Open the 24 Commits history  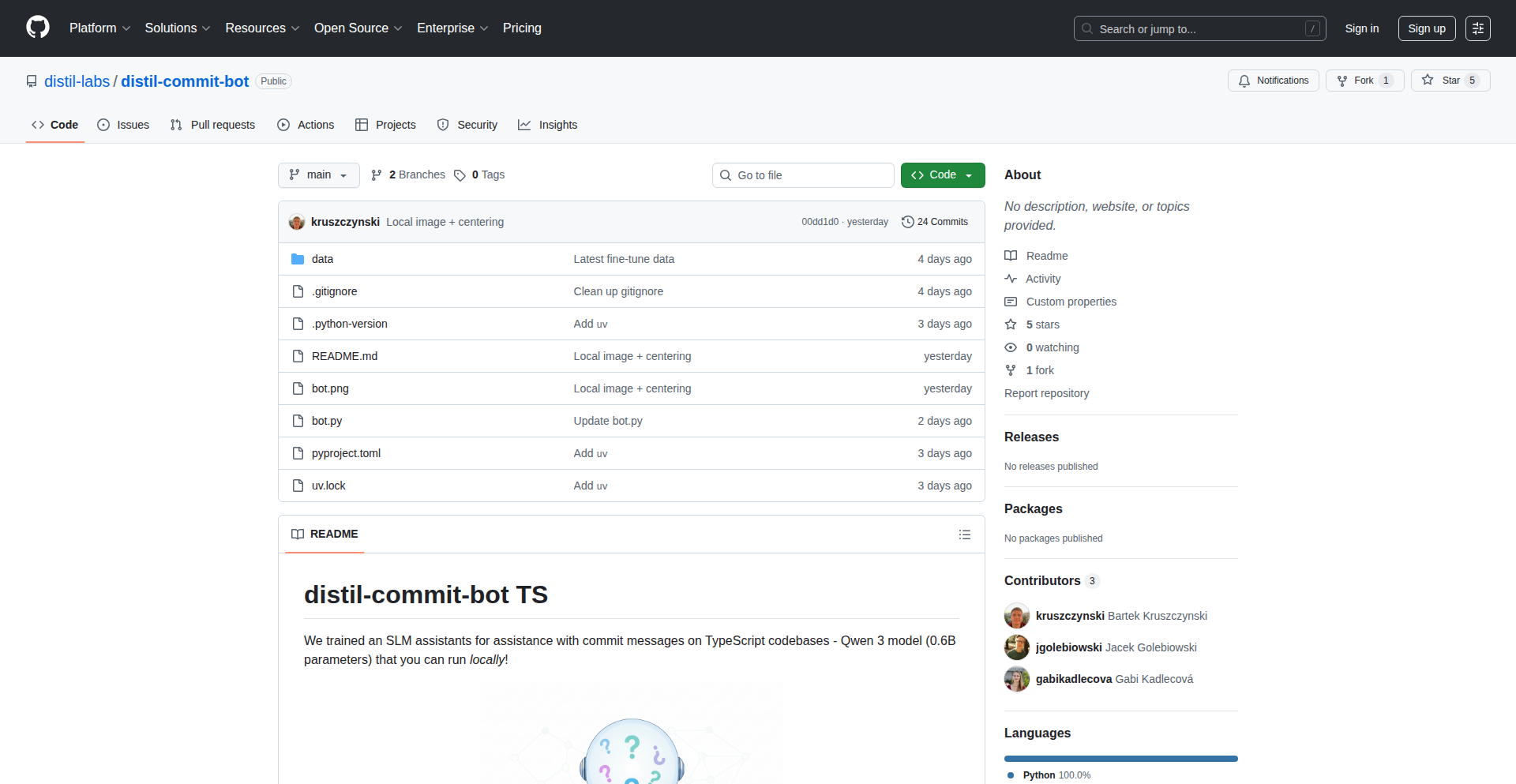click(x=935, y=222)
